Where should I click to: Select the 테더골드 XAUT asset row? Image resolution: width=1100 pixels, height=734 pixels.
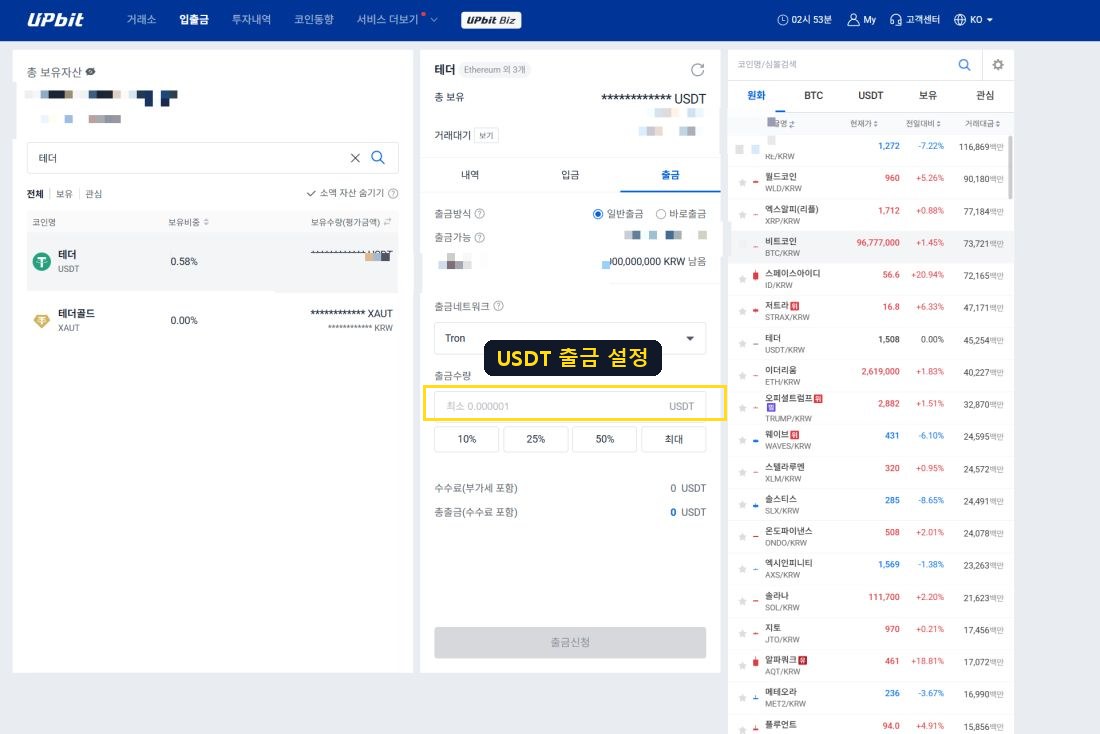pyautogui.click(x=212, y=320)
